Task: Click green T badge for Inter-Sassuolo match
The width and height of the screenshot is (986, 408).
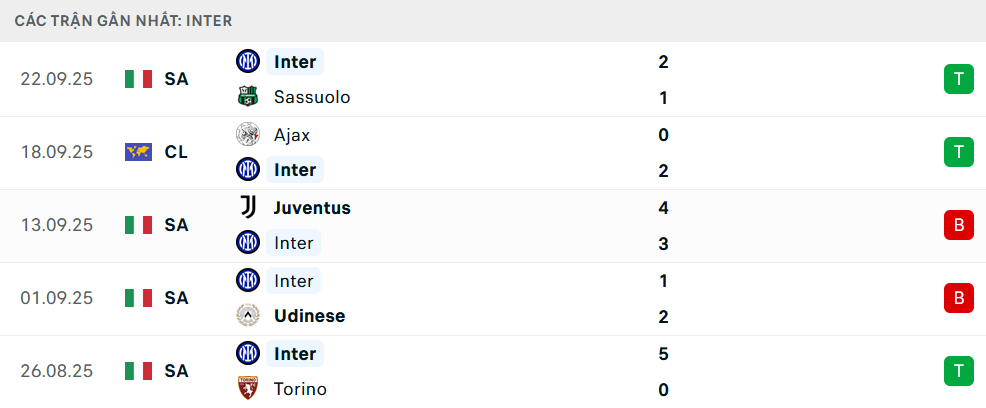Action: coord(958,79)
